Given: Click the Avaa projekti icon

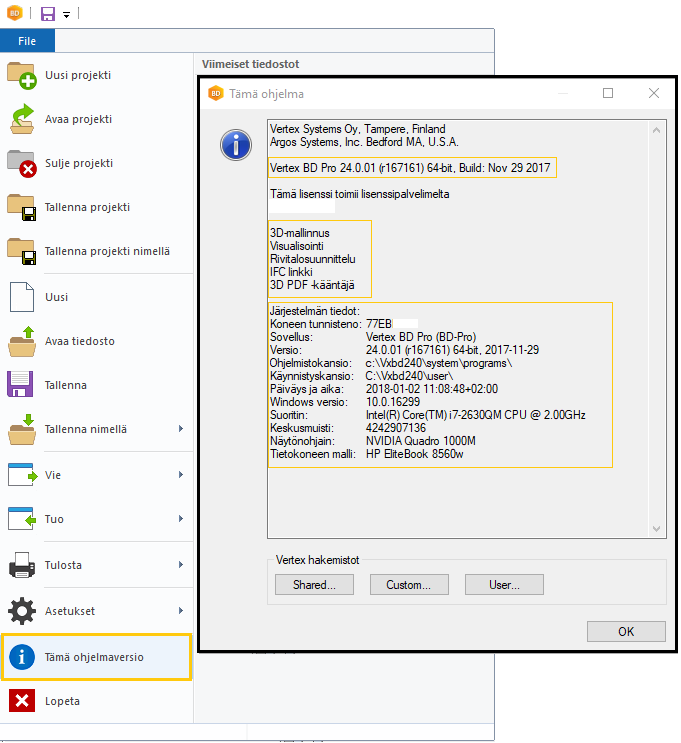Looking at the screenshot, I should pos(22,119).
